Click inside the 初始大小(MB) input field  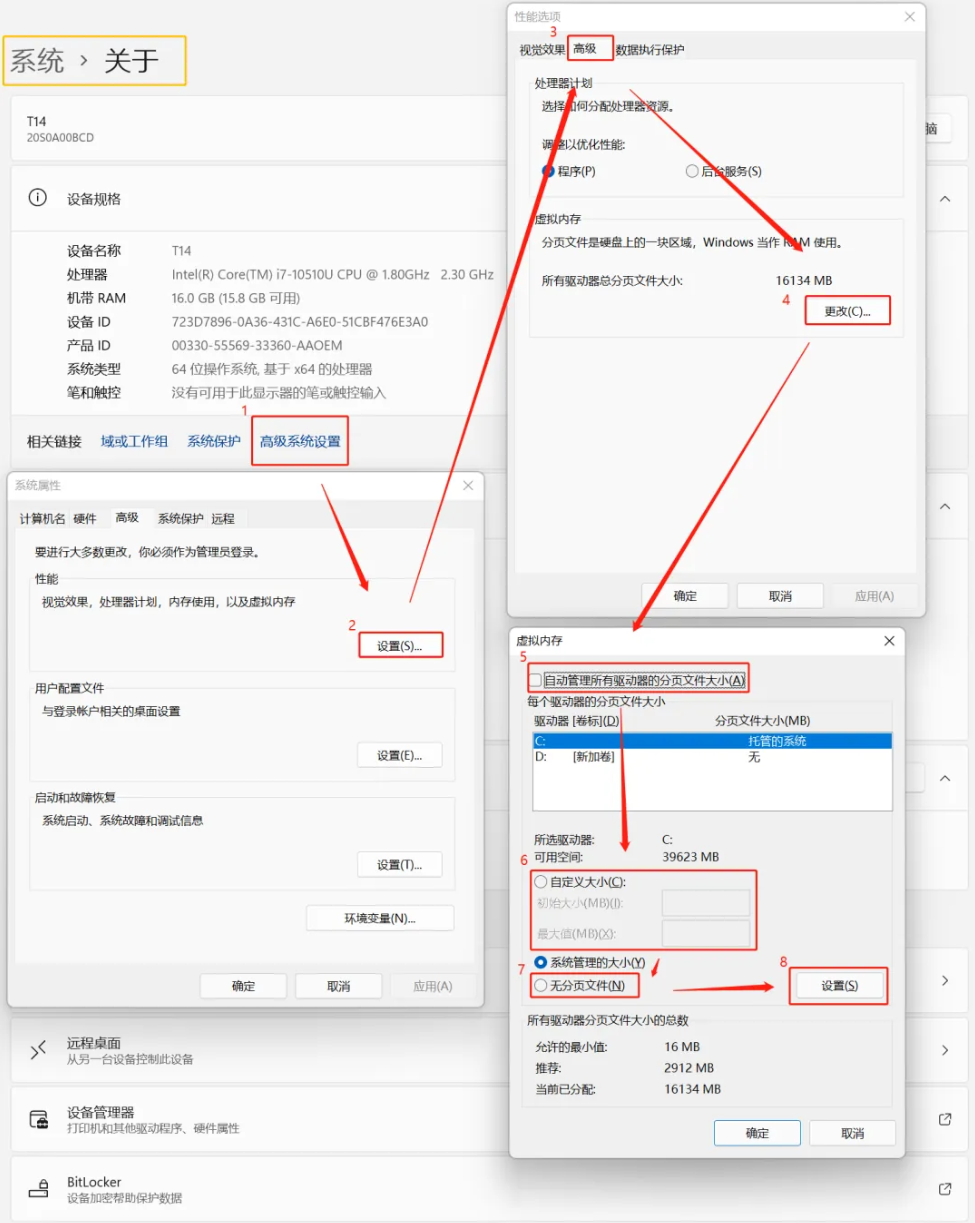tap(706, 902)
